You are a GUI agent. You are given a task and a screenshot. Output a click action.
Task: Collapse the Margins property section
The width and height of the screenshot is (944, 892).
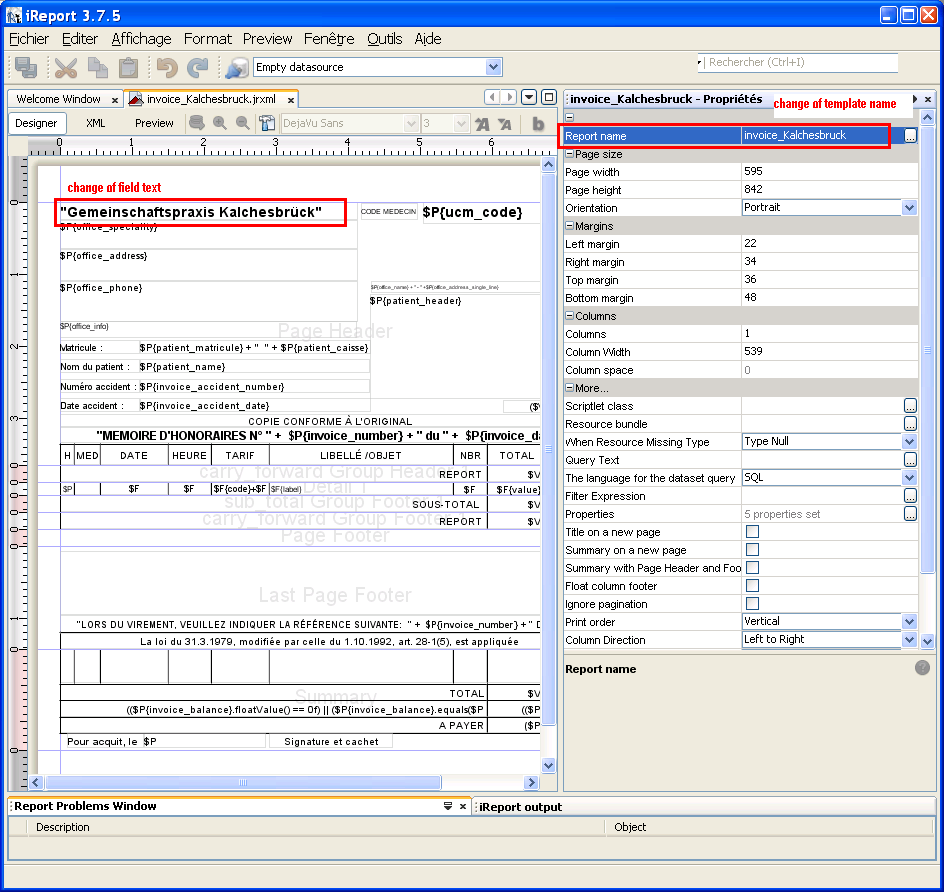[570, 226]
